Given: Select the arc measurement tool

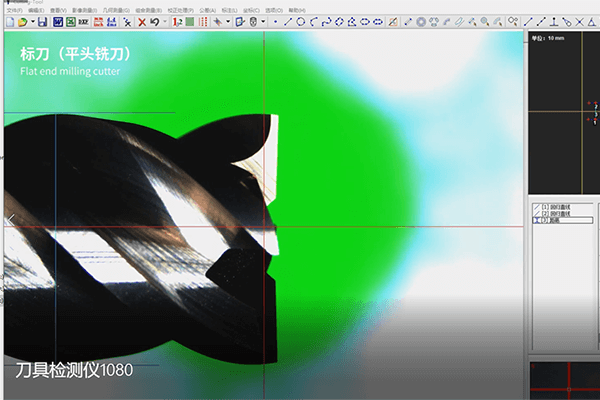Looking at the screenshot, I should [x=314, y=21].
